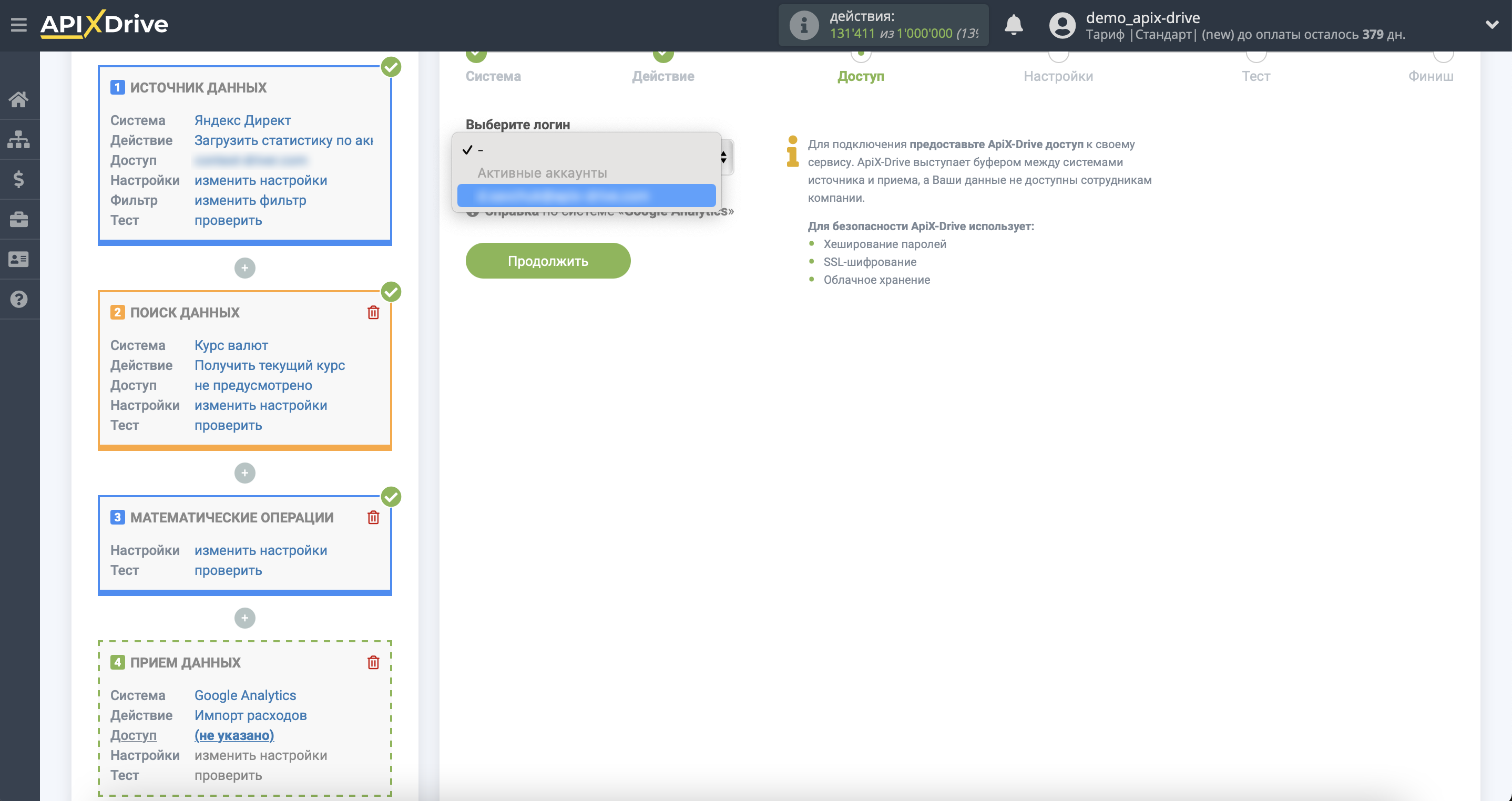Viewport: 1512px width, 801px height.
Task: Open the home icon in sidebar
Action: [x=19, y=99]
